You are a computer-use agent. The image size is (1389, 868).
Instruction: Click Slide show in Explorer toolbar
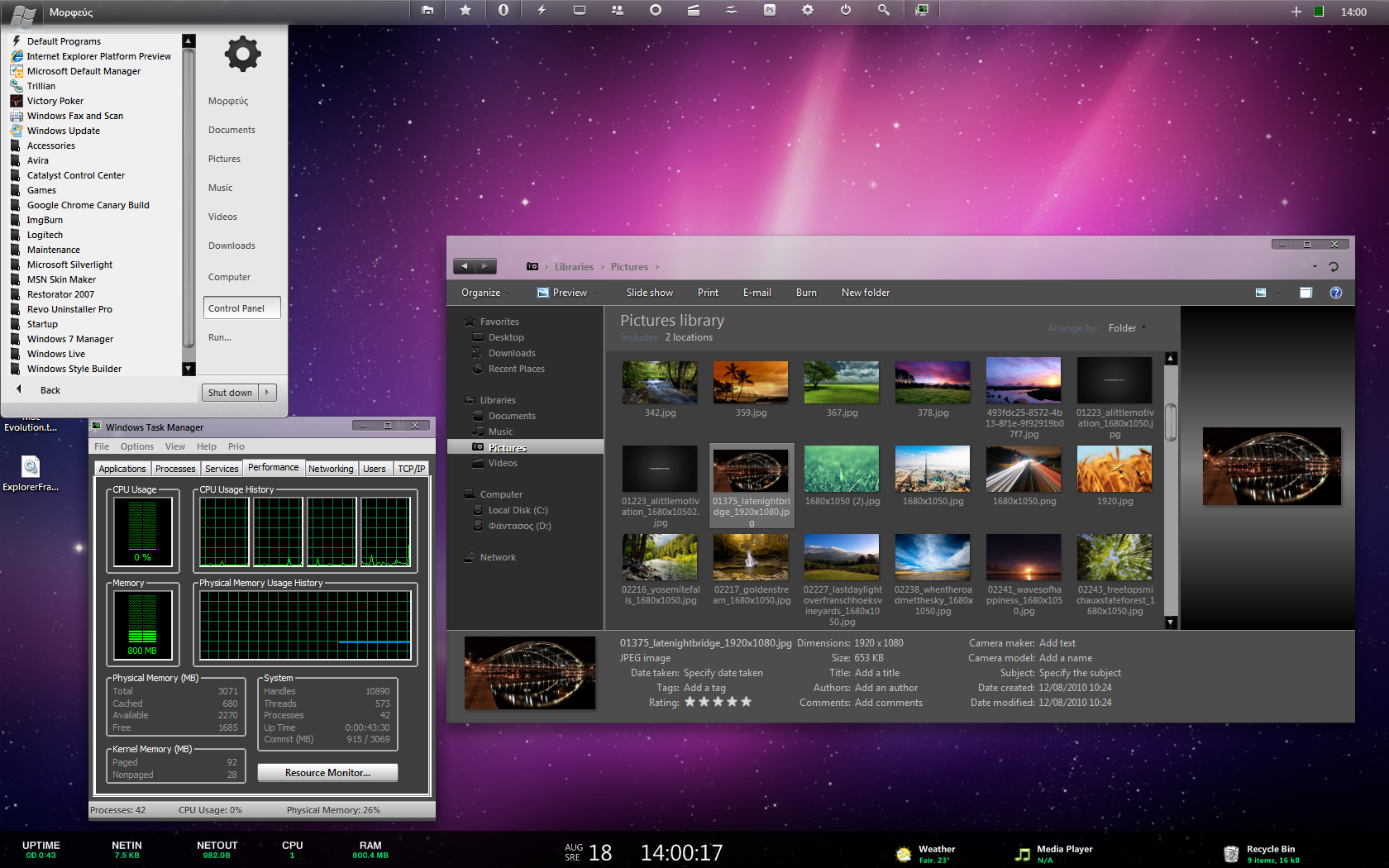pos(649,293)
